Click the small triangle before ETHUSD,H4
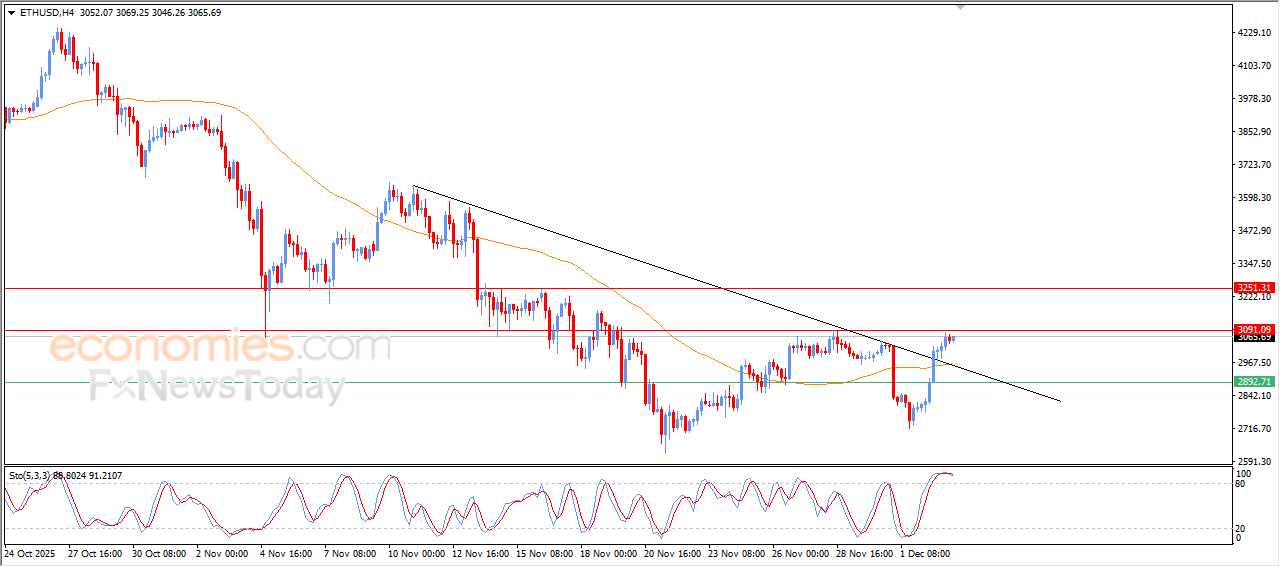The width and height of the screenshot is (1280, 567). [x=11, y=13]
